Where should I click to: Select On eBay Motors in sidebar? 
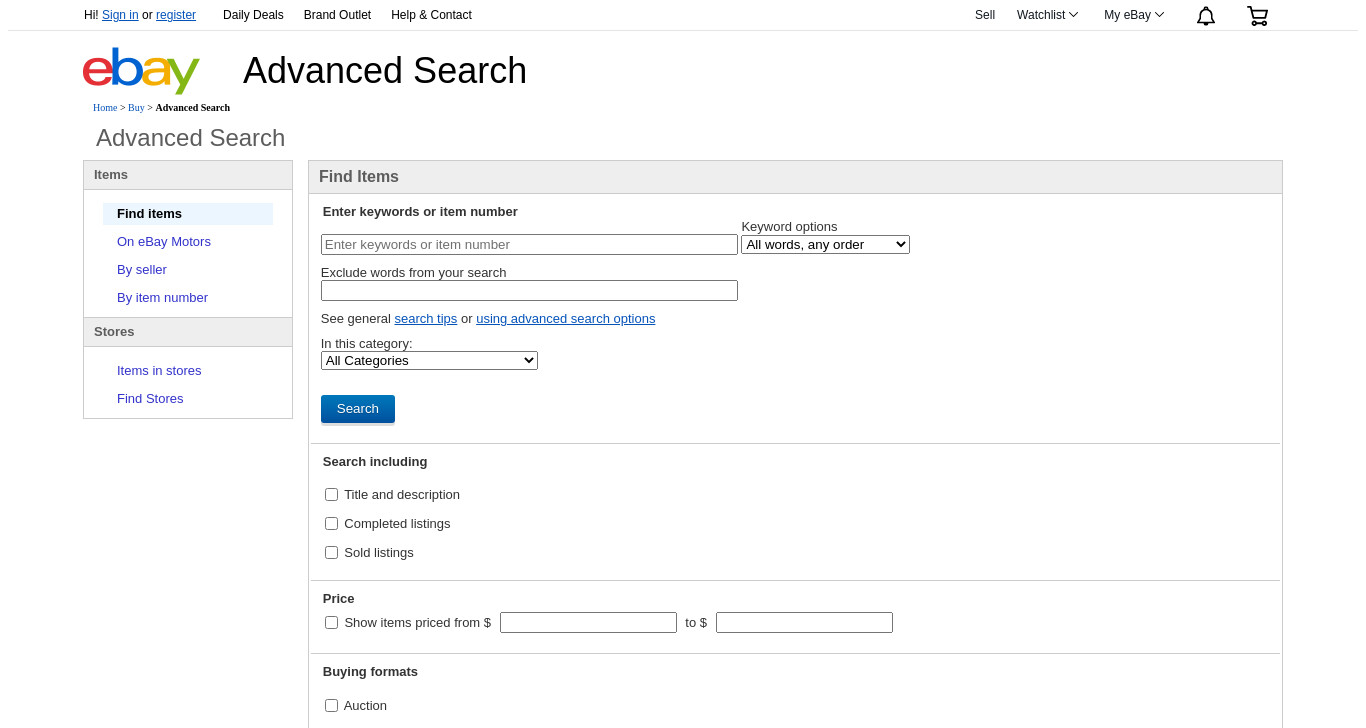(x=164, y=241)
